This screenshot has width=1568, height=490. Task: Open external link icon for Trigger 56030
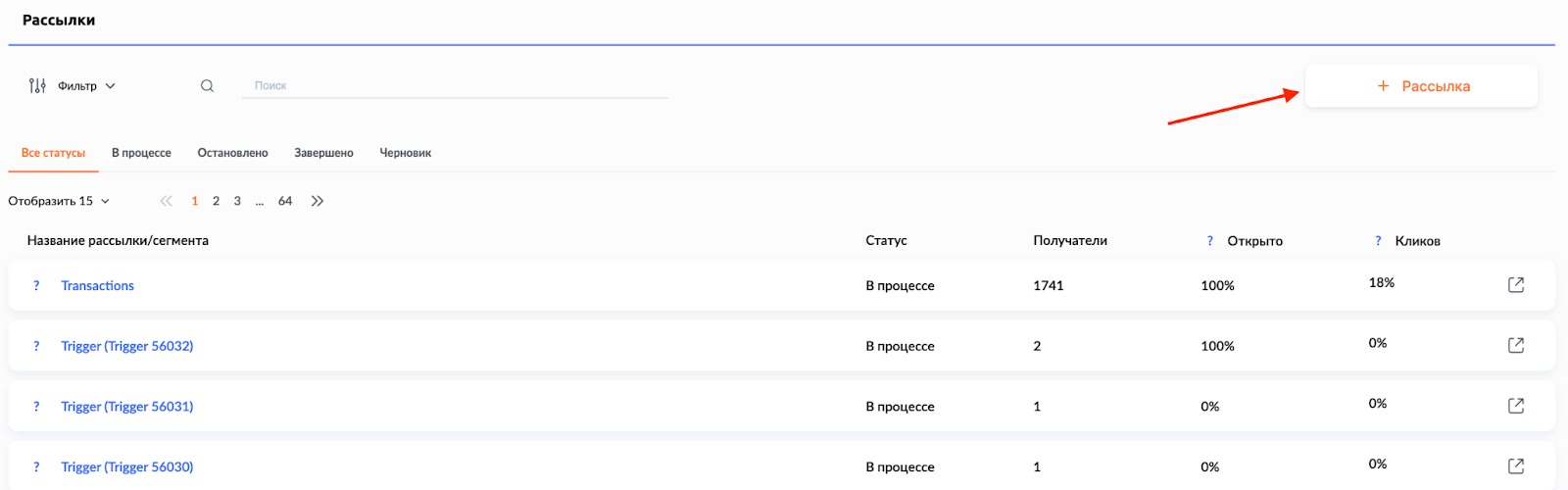[1516, 465]
